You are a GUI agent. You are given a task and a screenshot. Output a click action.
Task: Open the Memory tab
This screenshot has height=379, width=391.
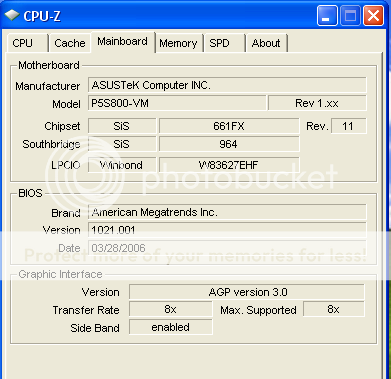tap(178, 43)
